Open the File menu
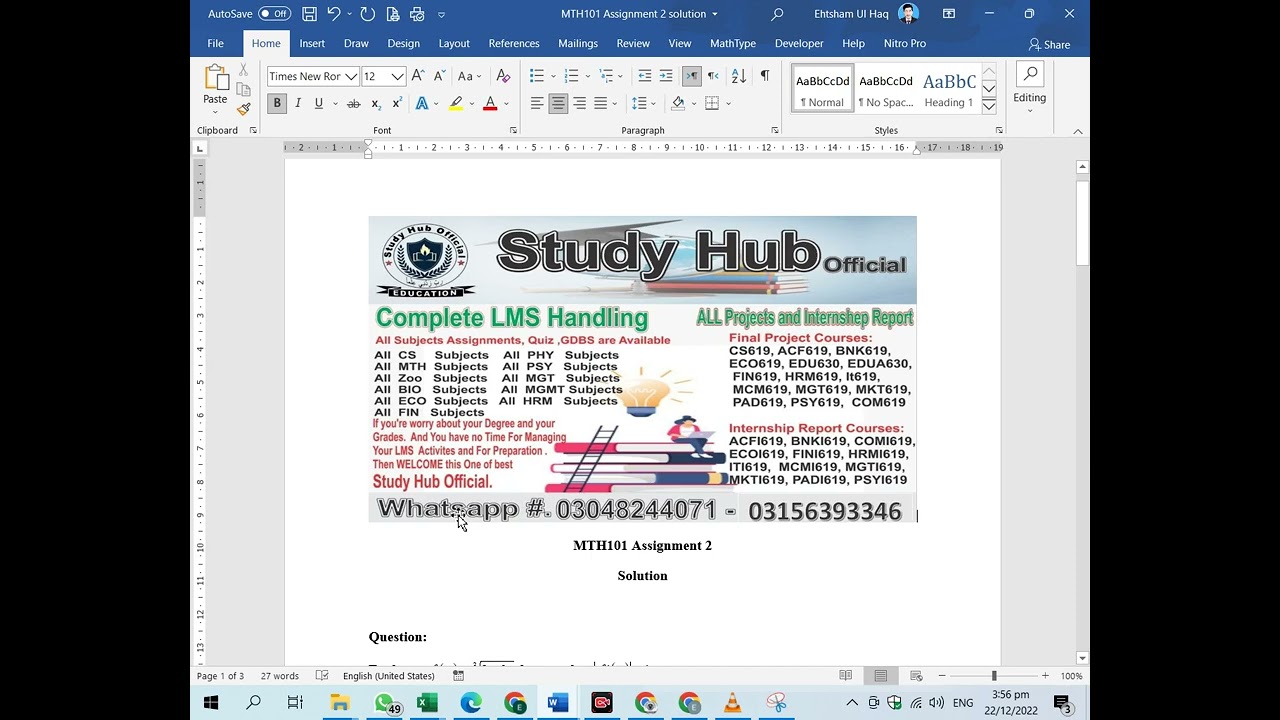1280x720 pixels. click(x=215, y=44)
